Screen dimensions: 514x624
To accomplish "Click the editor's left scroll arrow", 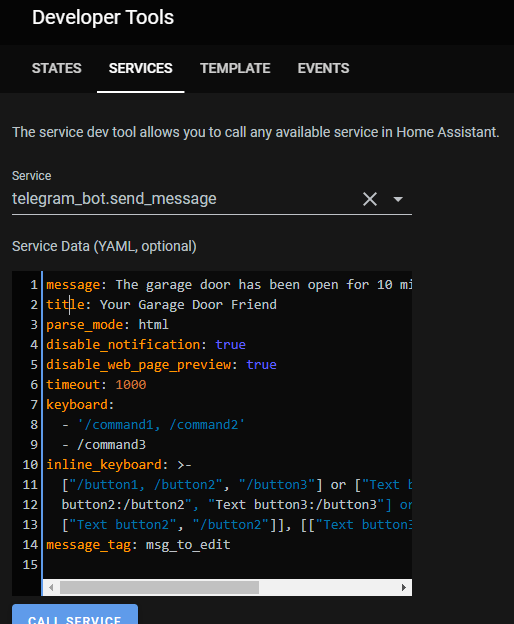I will pyautogui.click(x=51, y=587).
